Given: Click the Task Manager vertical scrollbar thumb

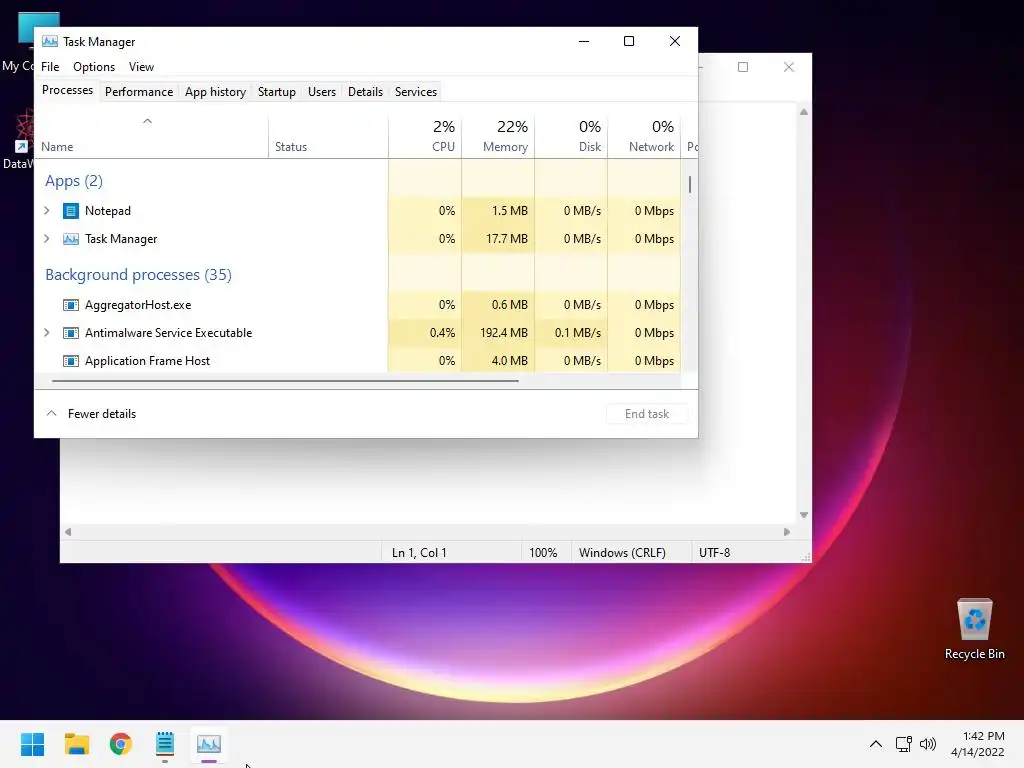Looking at the screenshot, I should coord(690,184).
